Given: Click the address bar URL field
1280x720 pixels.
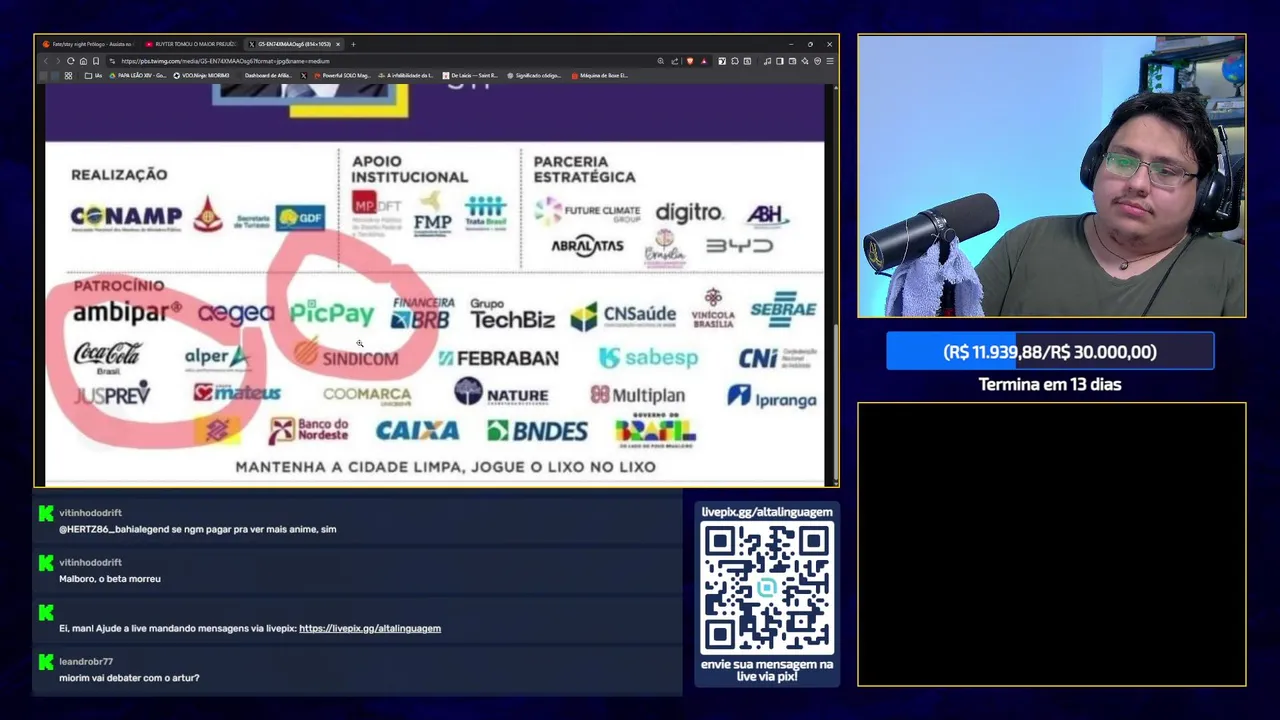Looking at the screenshot, I should (x=380, y=61).
